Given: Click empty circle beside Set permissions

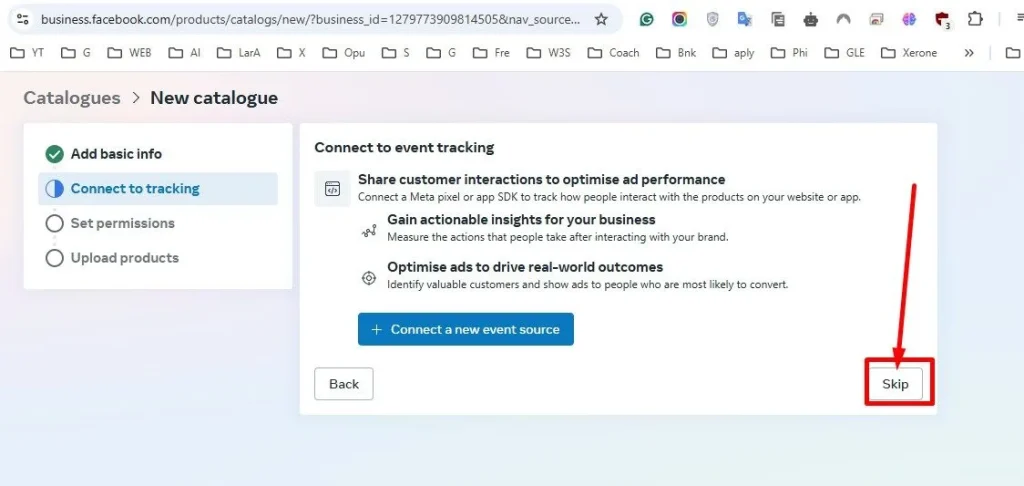Looking at the screenshot, I should tap(54, 223).
